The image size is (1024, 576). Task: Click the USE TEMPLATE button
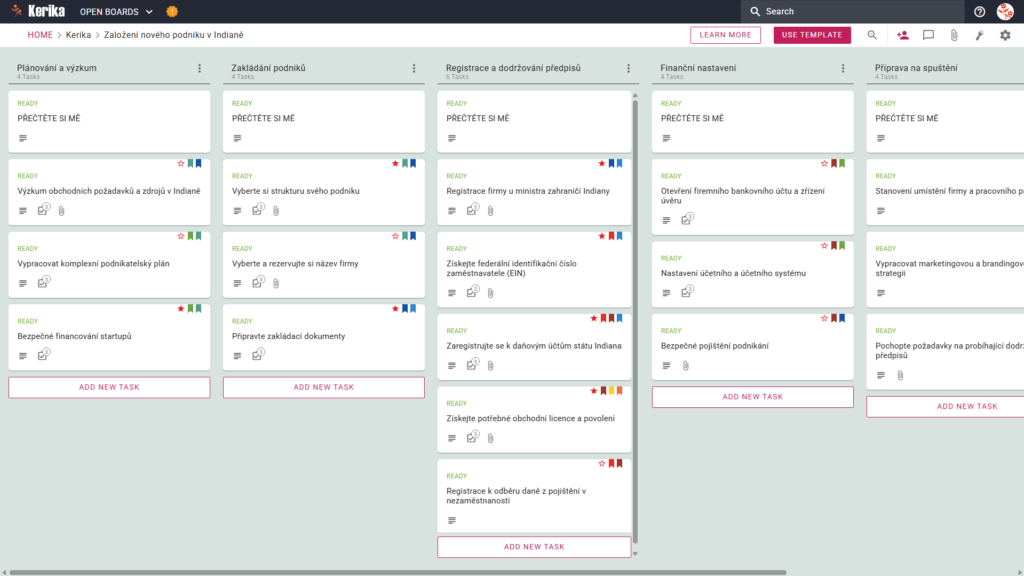pos(812,35)
